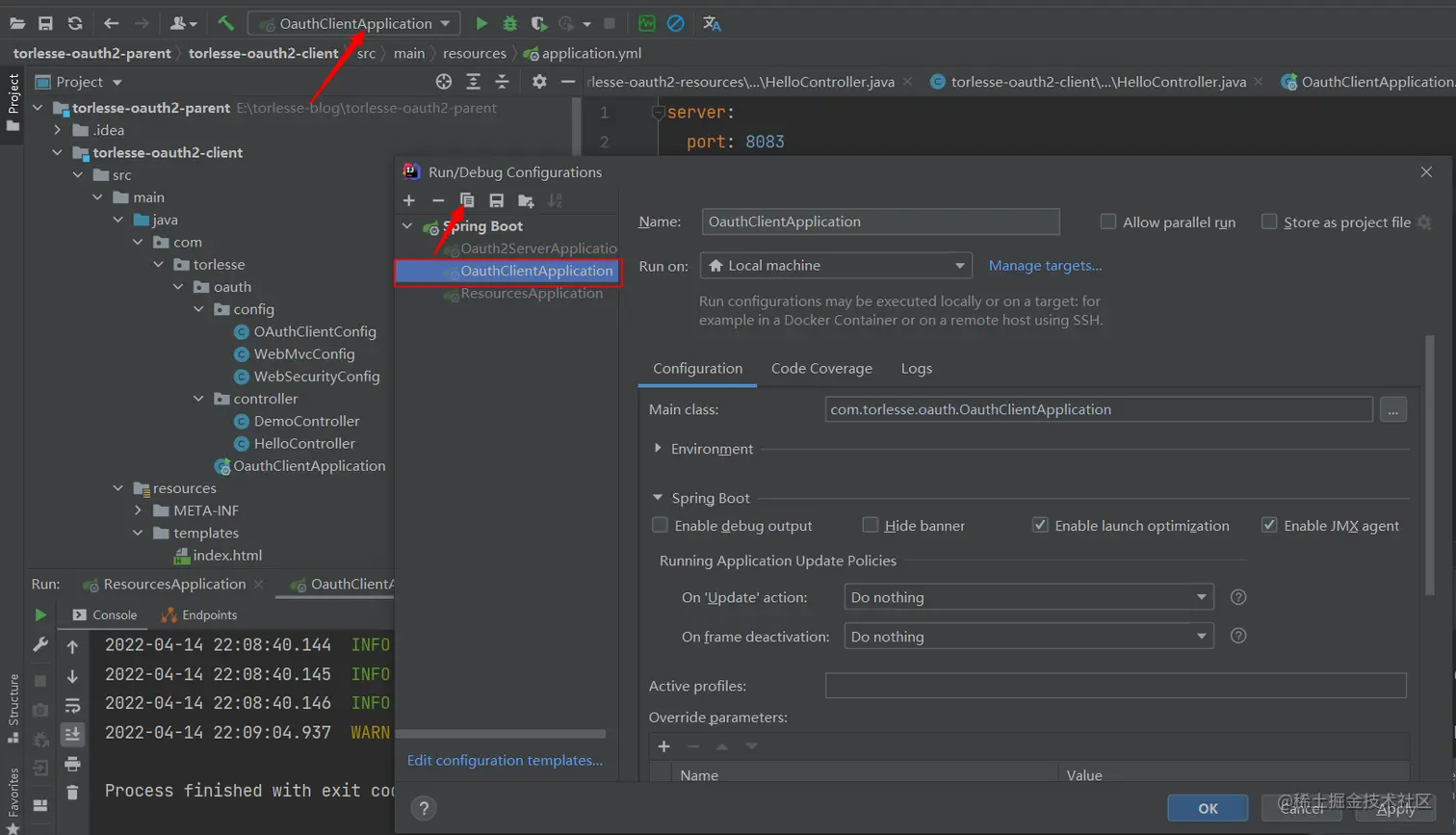Open the Run on Local machine dropdown
Viewport: 1456px width, 835px height.
click(x=835, y=266)
